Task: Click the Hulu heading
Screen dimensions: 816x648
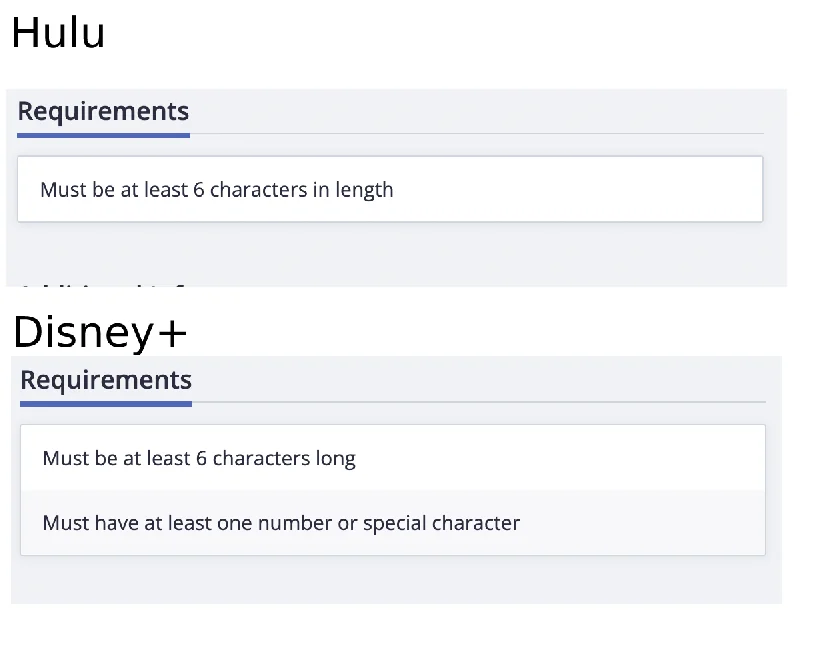Action: coord(58,33)
